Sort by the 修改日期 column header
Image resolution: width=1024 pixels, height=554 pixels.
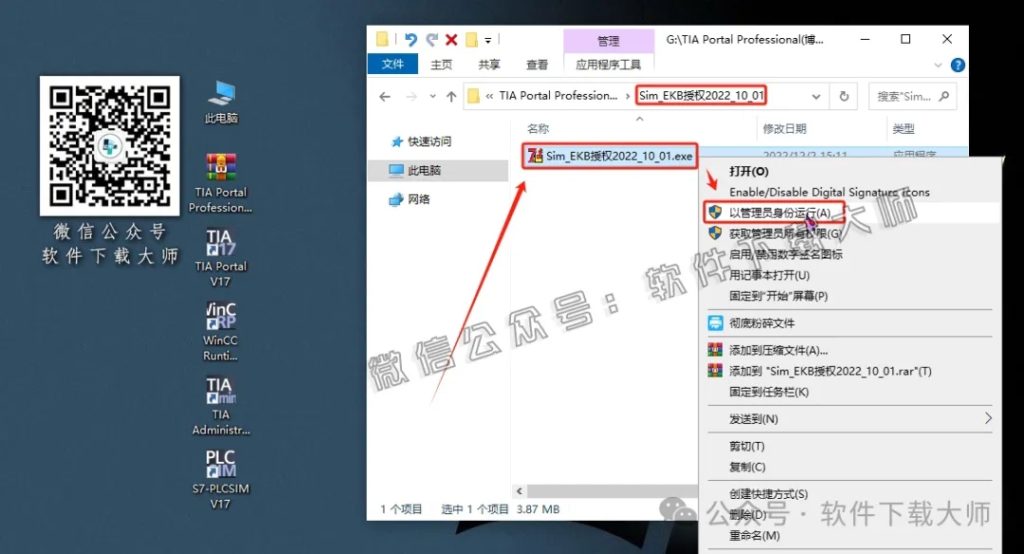pyautogui.click(x=784, y=129)
